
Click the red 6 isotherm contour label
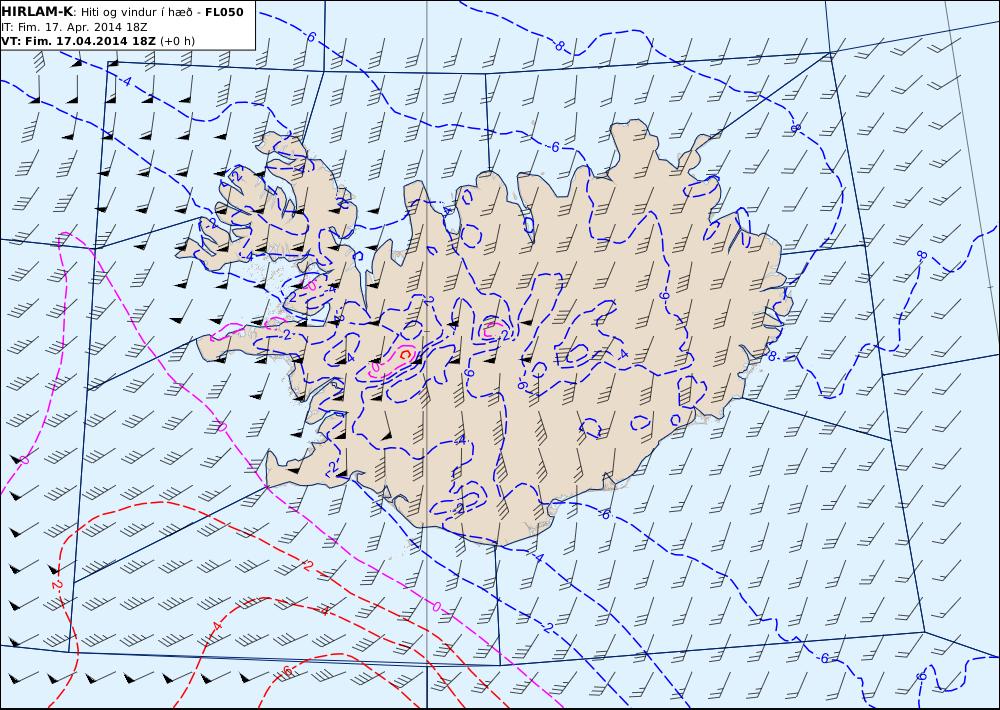pos(287,671)
